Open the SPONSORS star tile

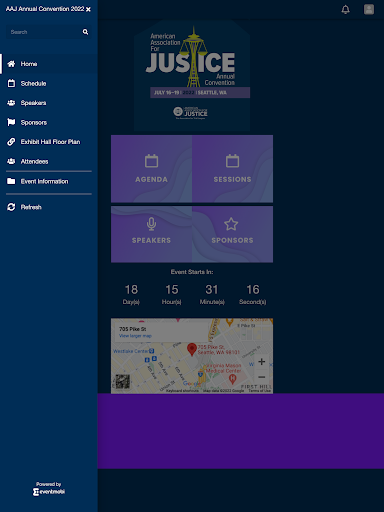232,234
